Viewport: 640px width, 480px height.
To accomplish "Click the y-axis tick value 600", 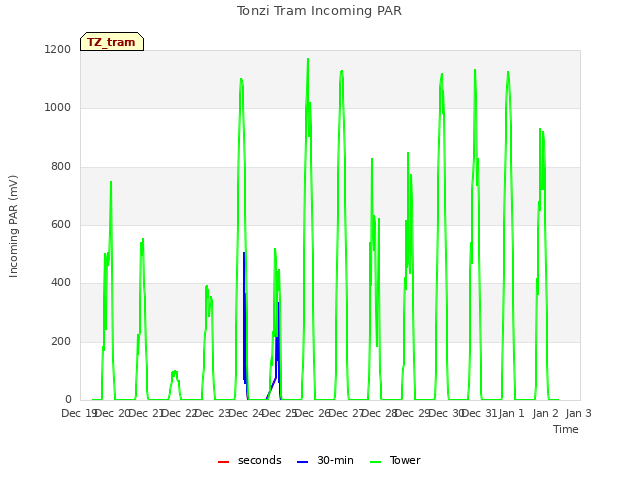I will click(61, 224).
